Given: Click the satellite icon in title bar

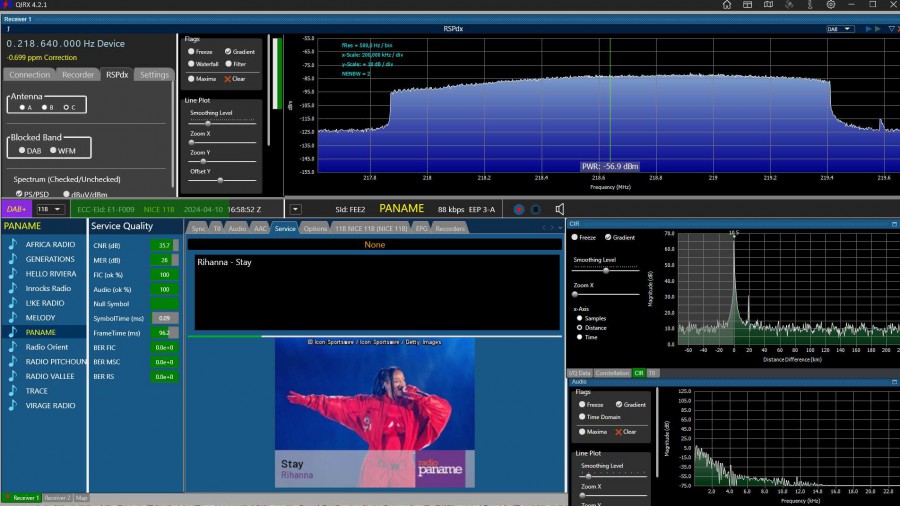Looking at the screenshot, I should pos(789,5).
